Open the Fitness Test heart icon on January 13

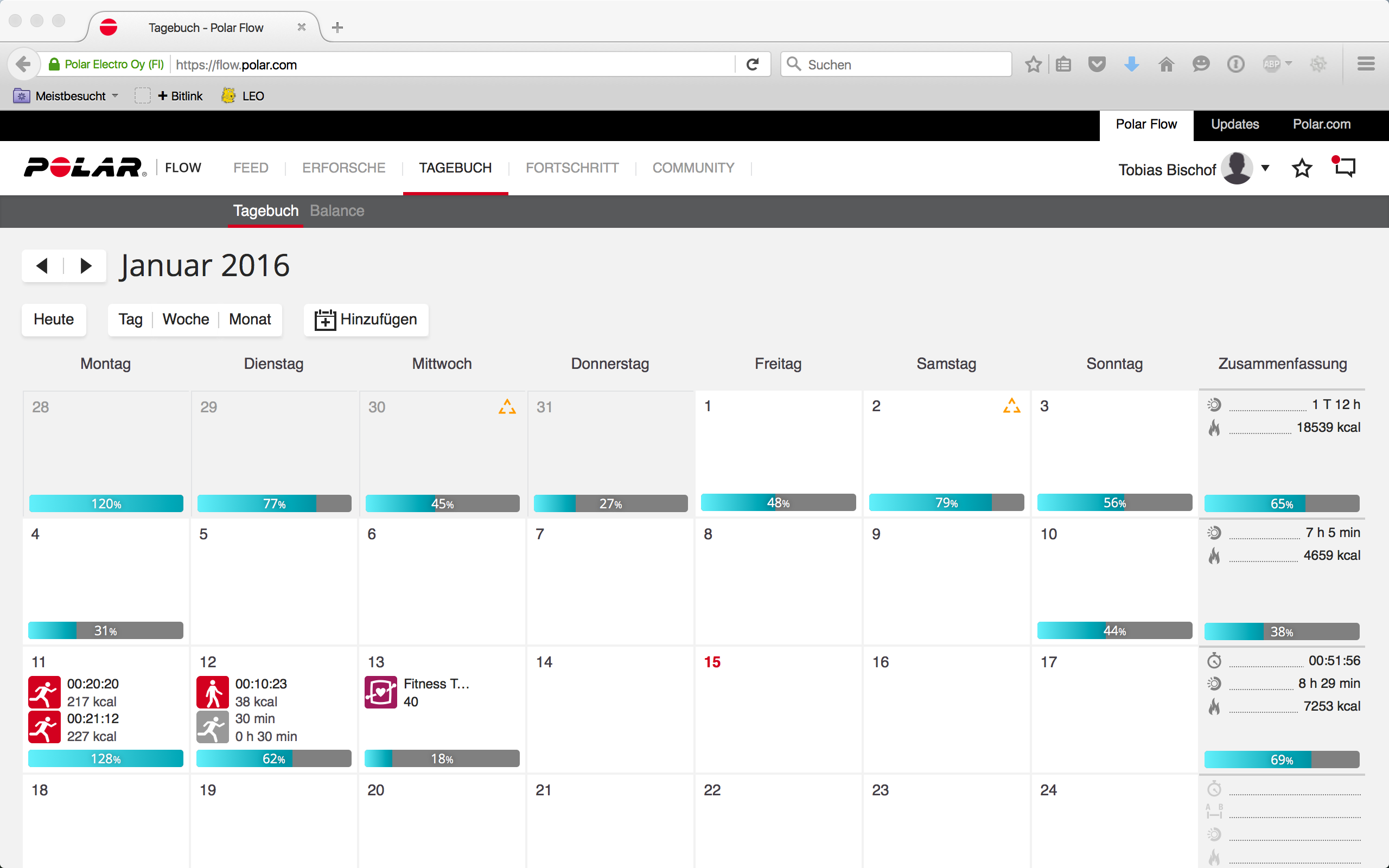click(380, 692)
